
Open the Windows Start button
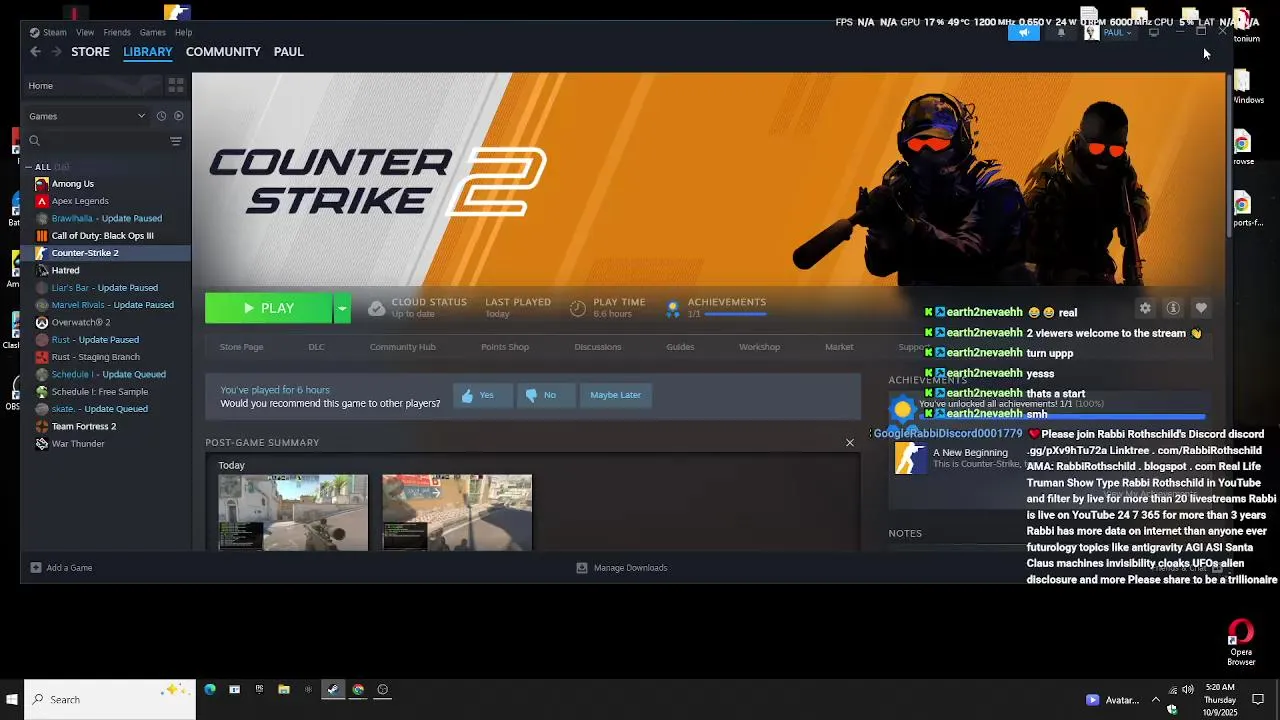click(x=12, y=699)
